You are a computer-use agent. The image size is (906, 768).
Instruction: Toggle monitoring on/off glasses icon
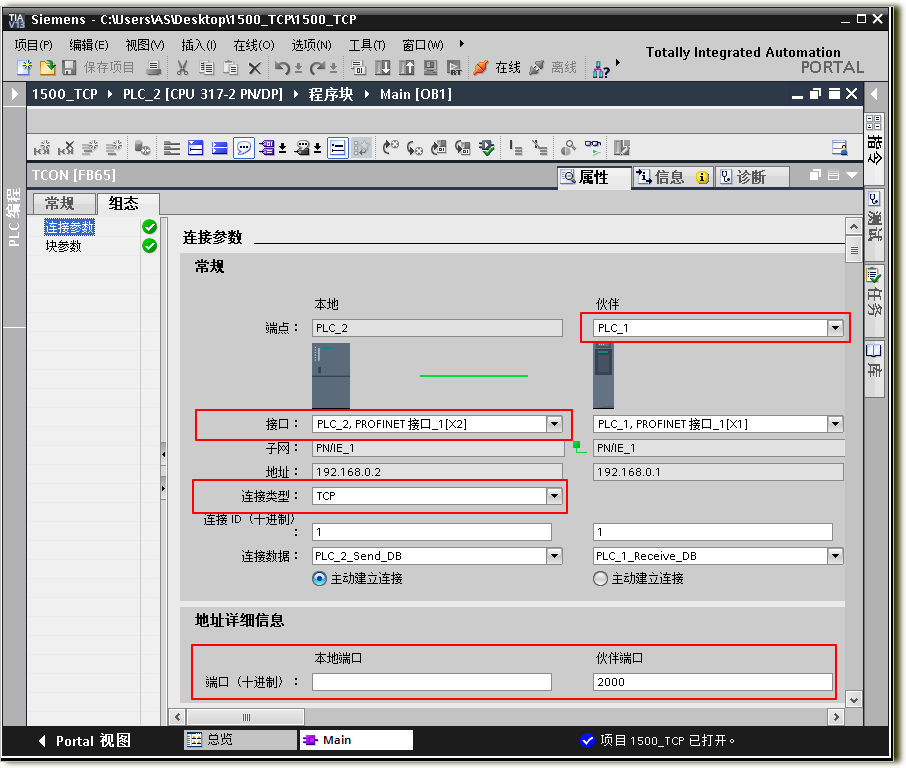point(593,148)
